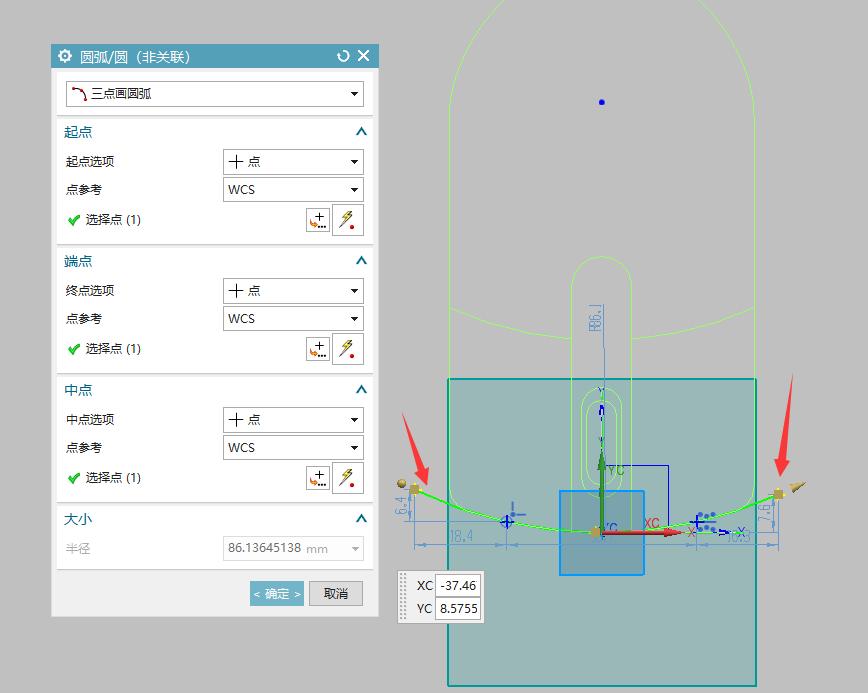Screen dimensions: 868x693
Task: Open the dialog settings gear icon
Action: click(65, 56)
